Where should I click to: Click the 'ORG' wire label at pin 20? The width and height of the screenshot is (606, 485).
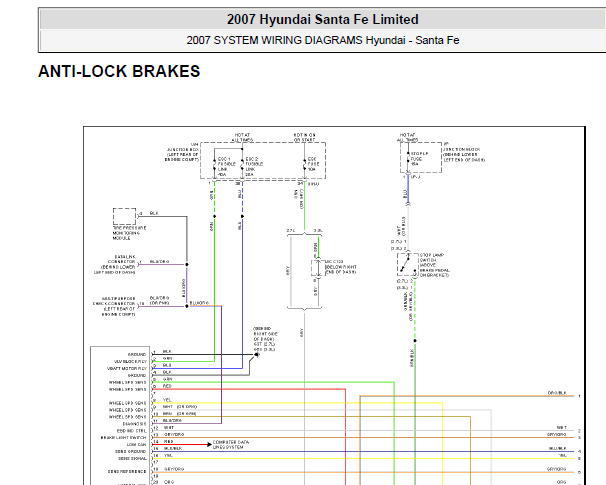point(169,482)
